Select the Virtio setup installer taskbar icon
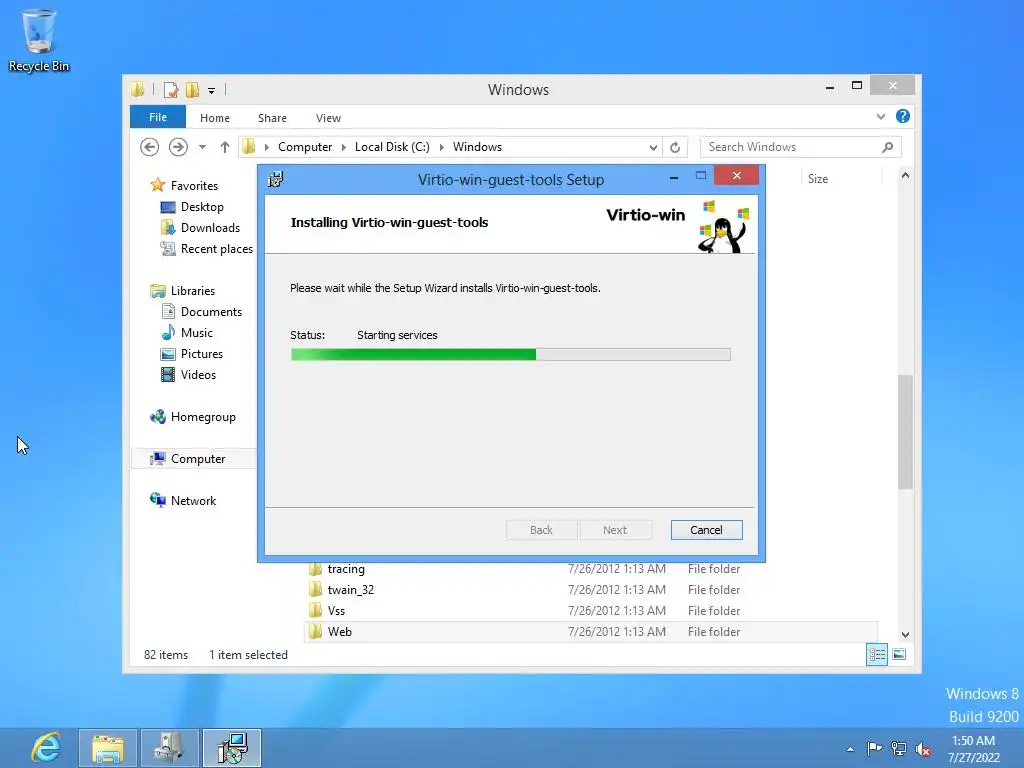The image size is (1024, 768). [232, 748]
